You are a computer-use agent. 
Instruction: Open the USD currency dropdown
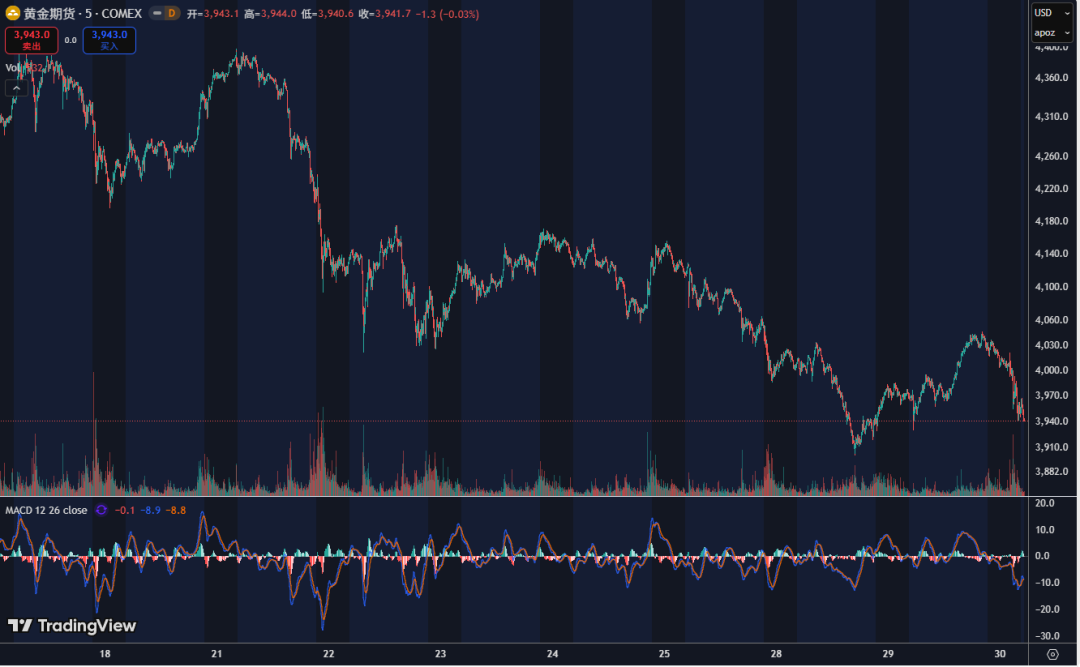pyautogui.click(x=1052, y=12)
